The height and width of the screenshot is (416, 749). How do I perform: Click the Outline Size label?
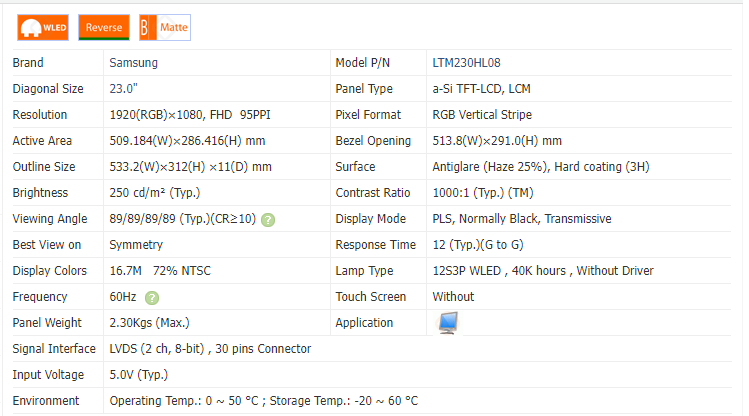44,167
